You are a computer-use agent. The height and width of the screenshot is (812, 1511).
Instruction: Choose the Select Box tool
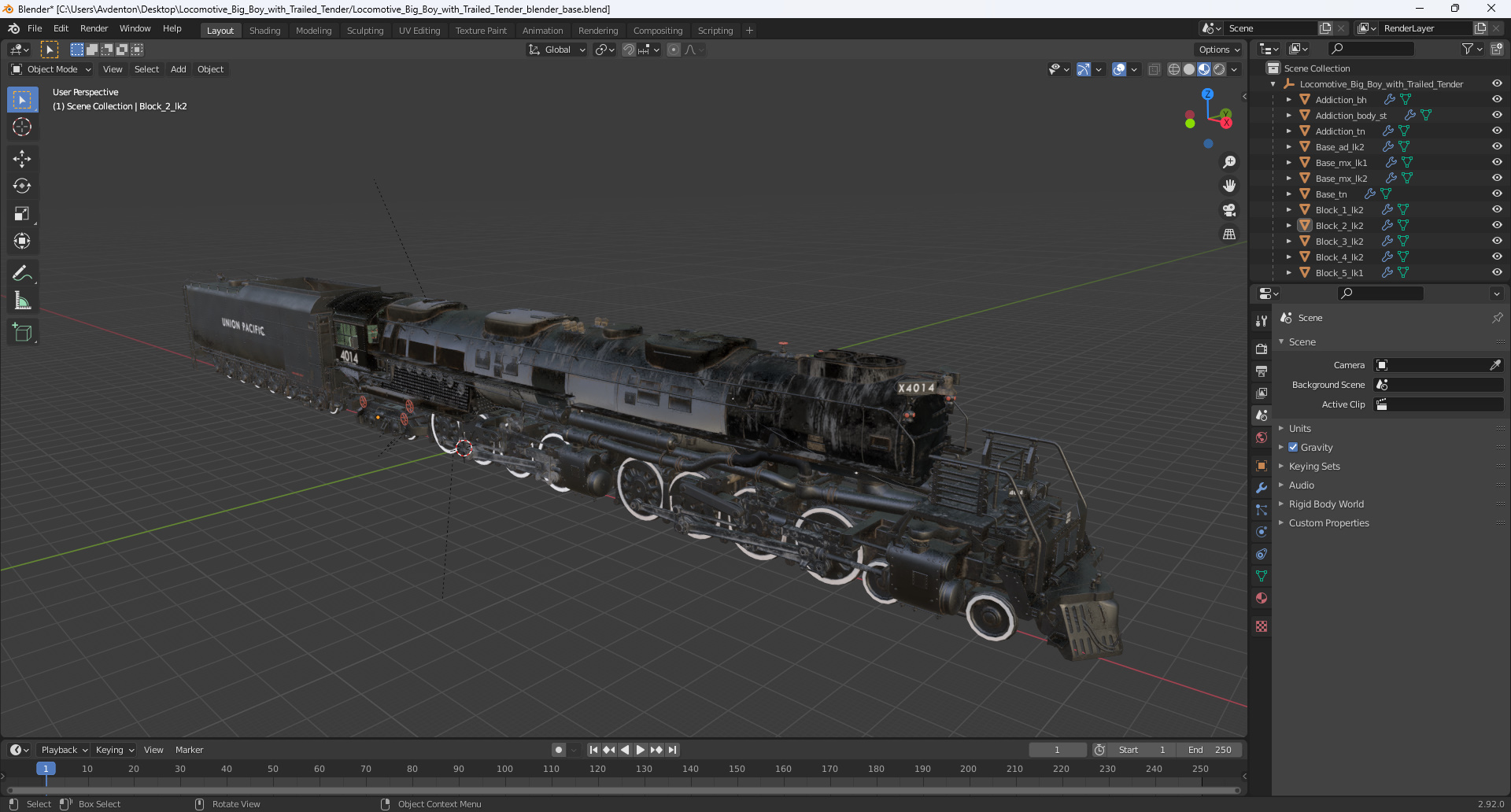tap(22, 99)
